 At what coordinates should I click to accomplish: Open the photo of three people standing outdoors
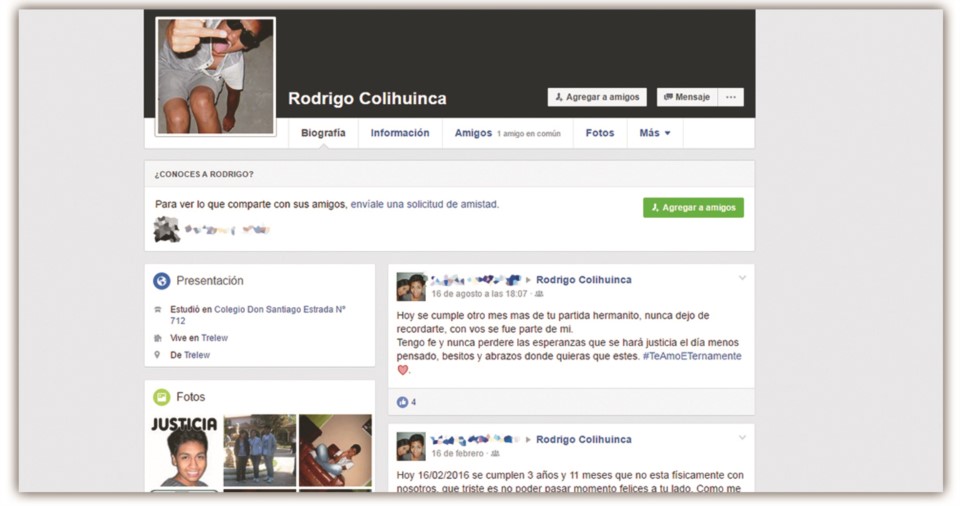[260, 451]
